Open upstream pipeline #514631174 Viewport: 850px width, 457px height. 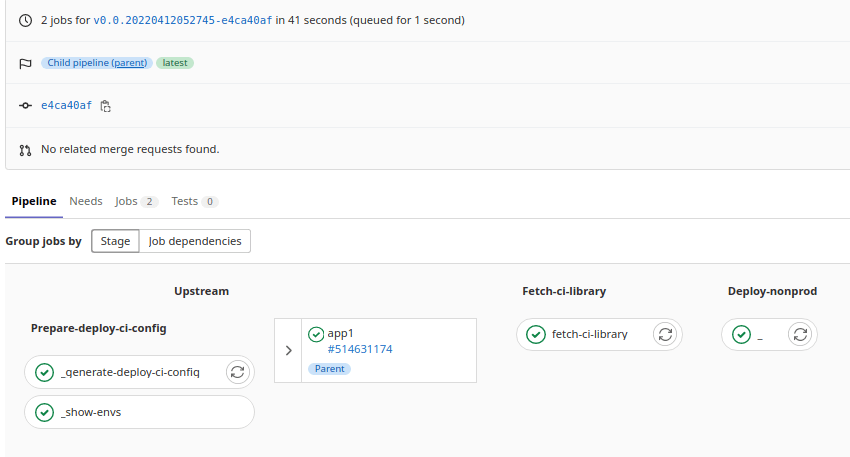[x=360, y=349]
